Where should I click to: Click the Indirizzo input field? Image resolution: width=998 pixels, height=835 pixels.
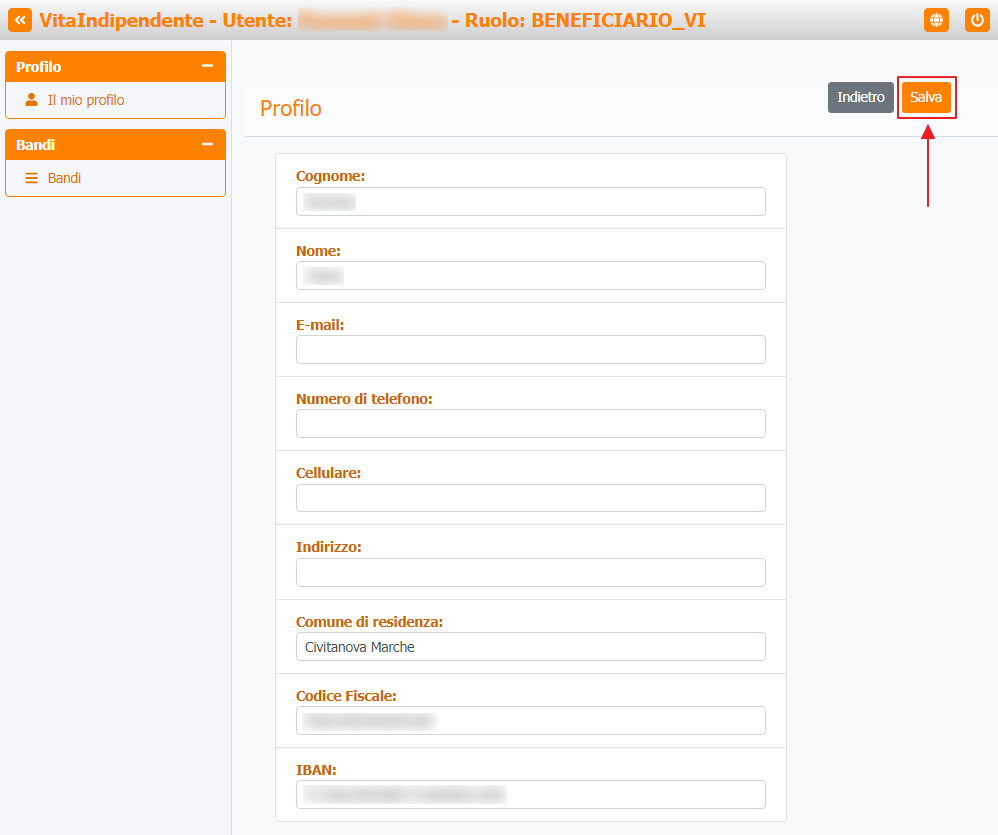(531, 572)
